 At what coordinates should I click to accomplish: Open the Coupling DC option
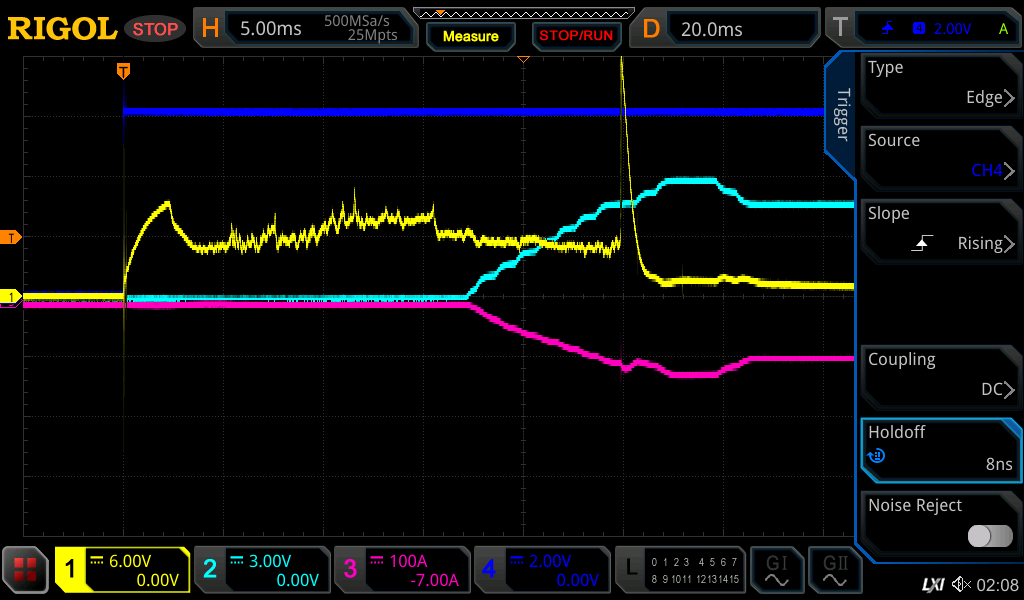pos(938,375)
